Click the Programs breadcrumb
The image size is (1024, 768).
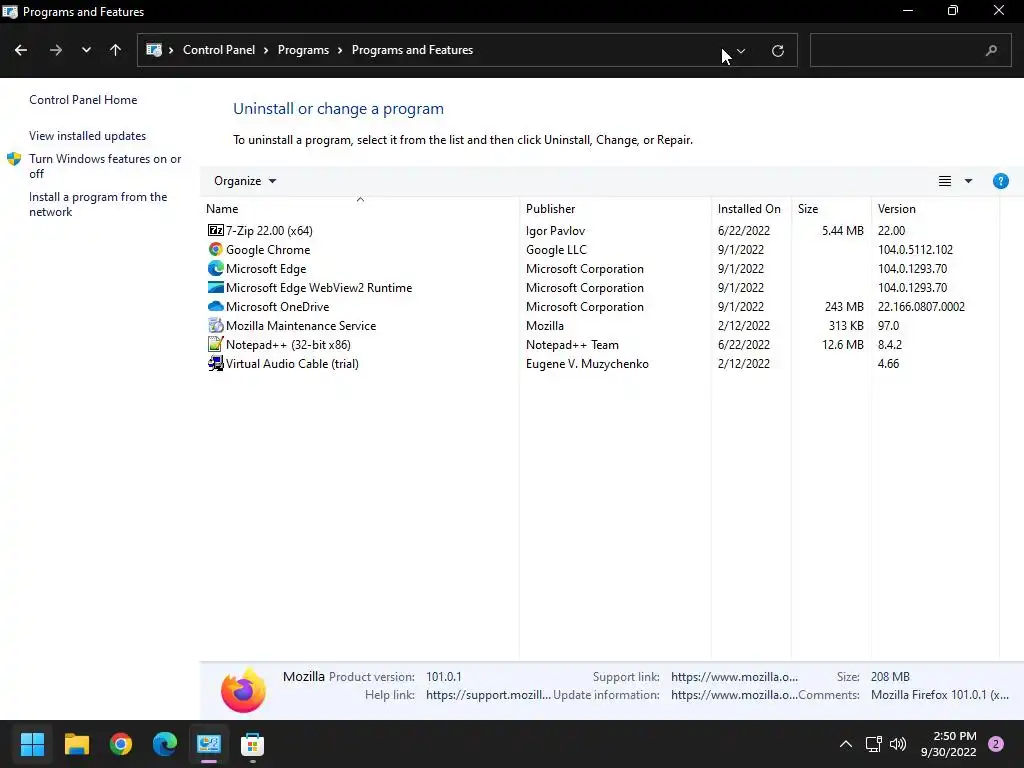pos(303,50)
